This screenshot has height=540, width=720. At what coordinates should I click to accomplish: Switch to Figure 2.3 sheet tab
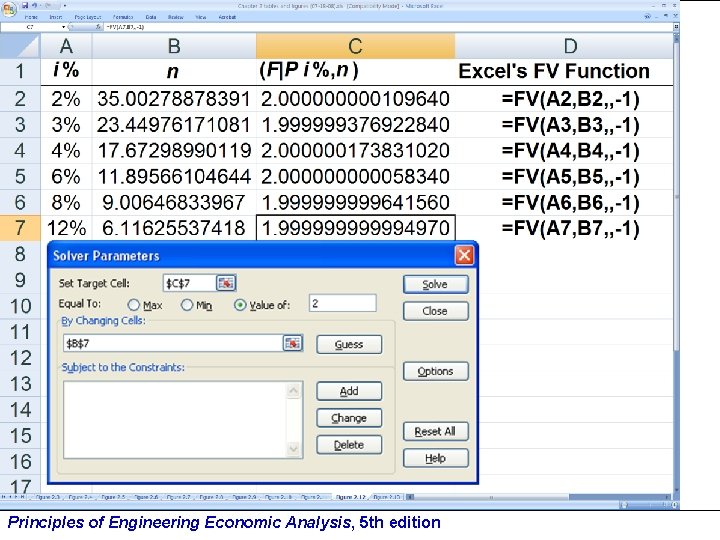(47, 497)
